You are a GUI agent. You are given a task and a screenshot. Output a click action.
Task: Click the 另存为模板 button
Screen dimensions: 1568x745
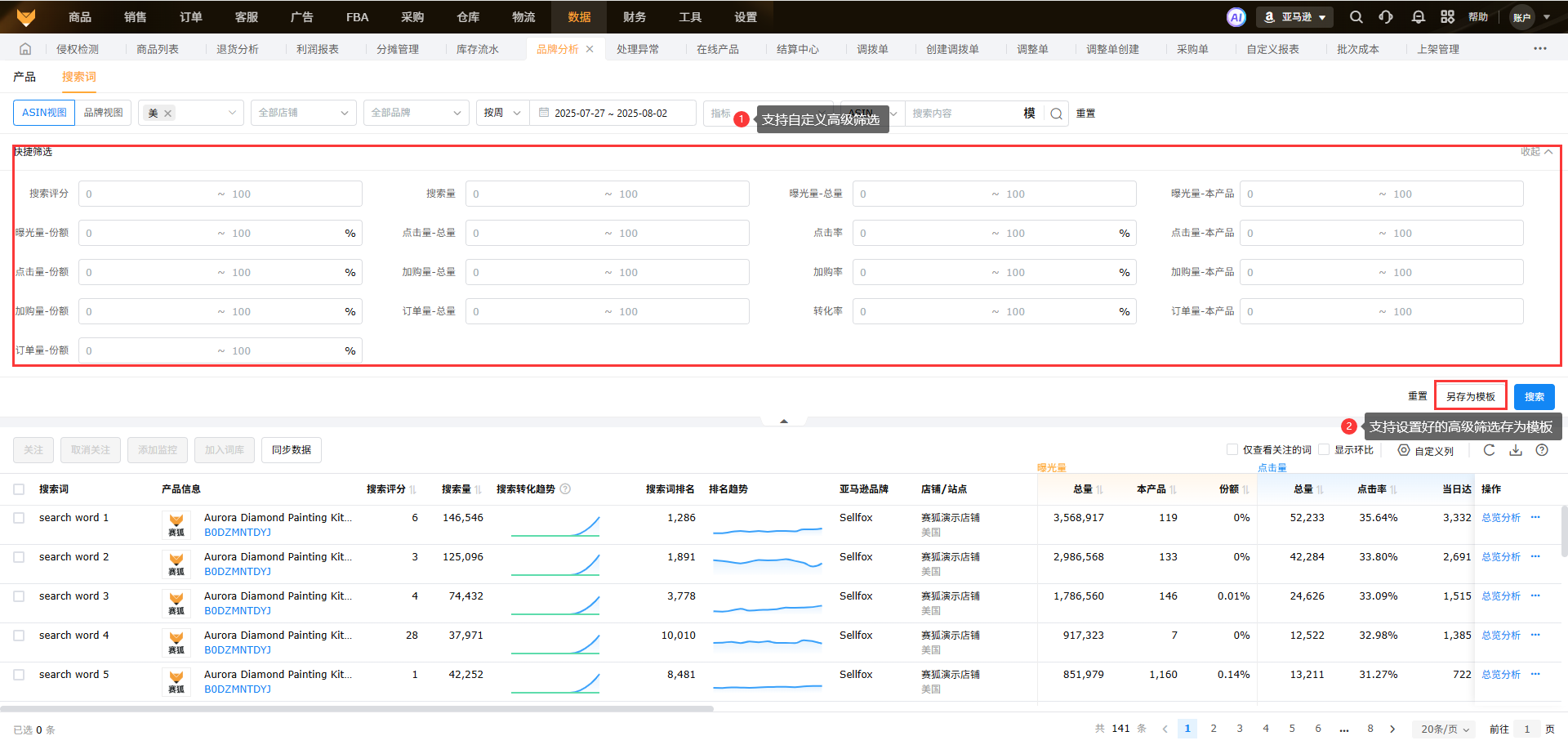[x=1470, y=396]
